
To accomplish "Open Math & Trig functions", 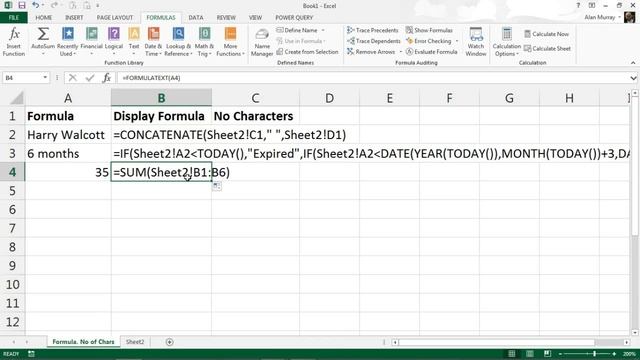I will (204, 42).
